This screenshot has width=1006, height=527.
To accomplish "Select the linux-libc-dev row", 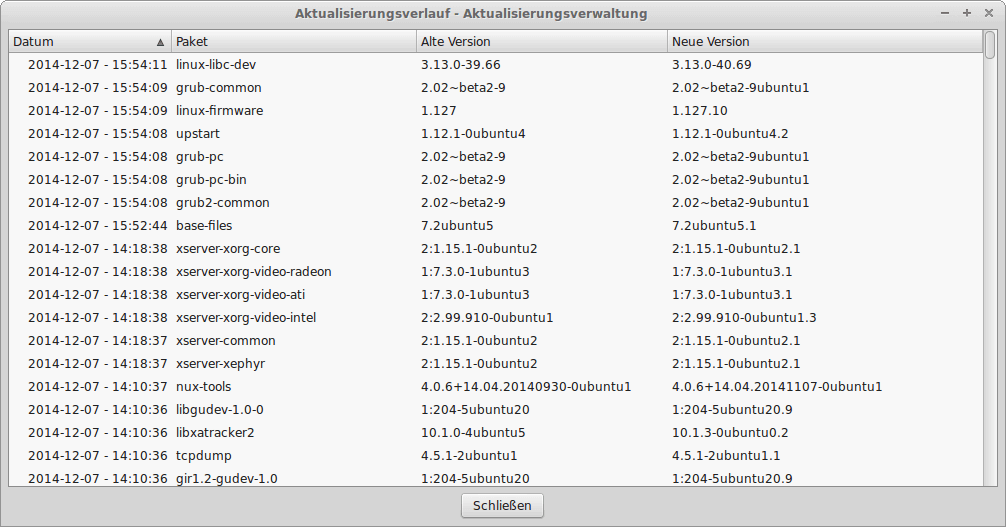I will click(x=216, y=65).
